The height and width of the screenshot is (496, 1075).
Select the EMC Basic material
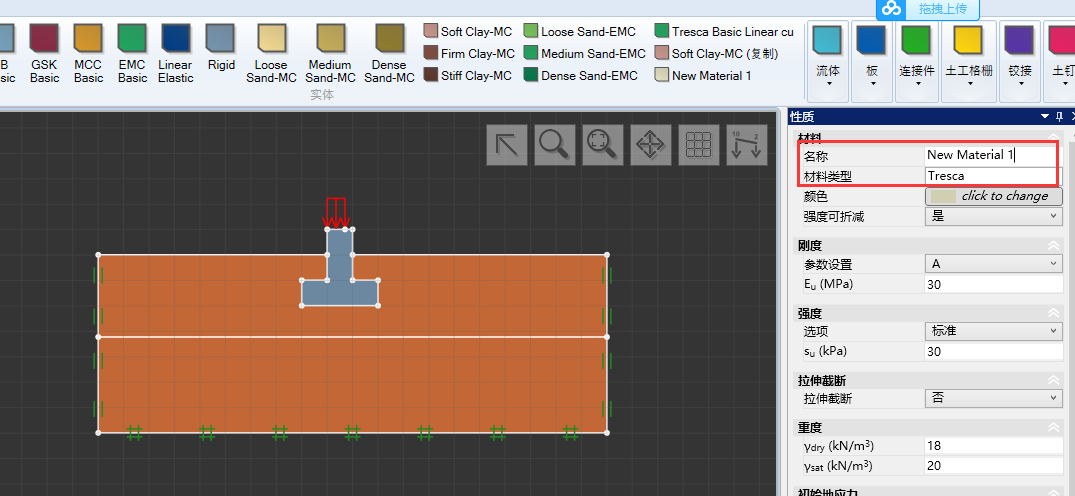132,54
